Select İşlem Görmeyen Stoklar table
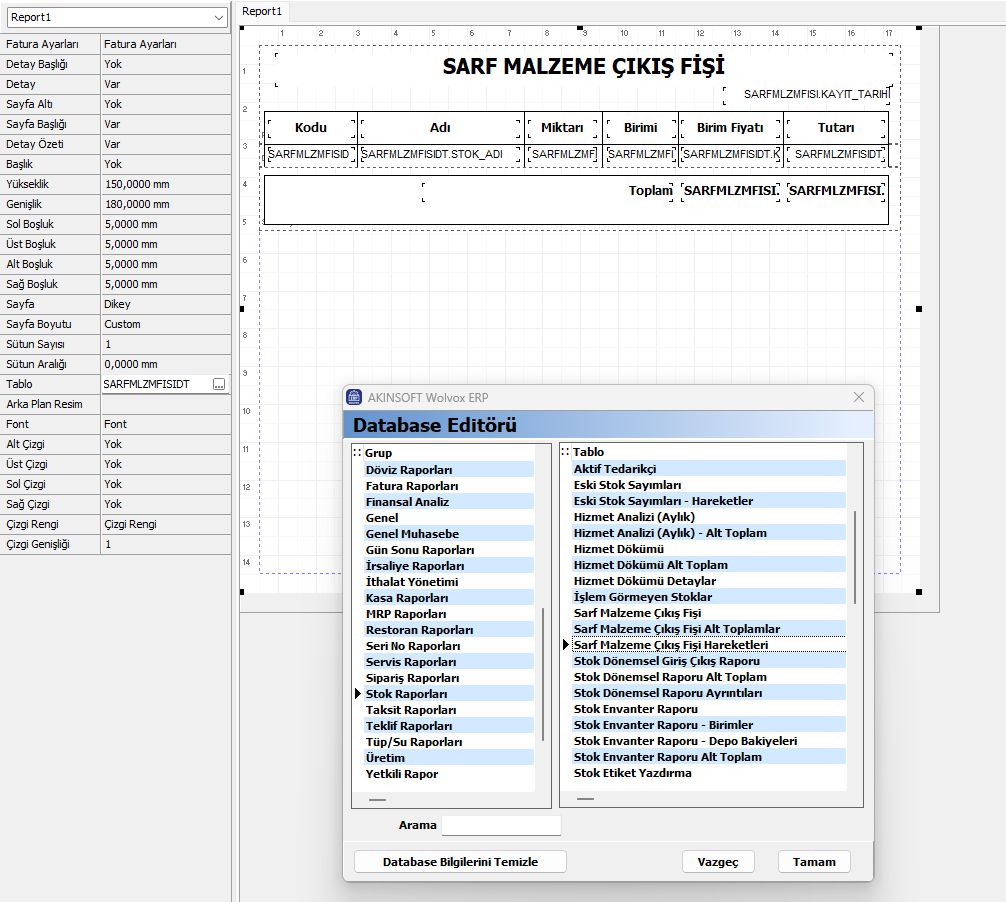Viewport: 1006px width, 902px height. click(x=709, y=597)
